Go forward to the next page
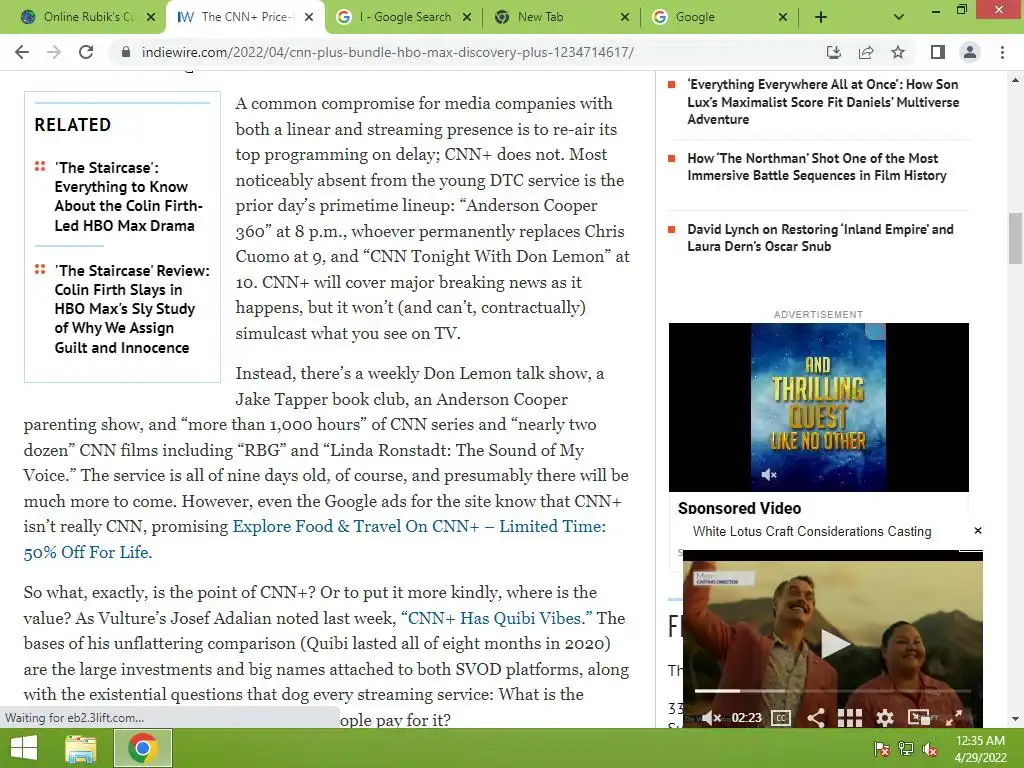Viewport: 1024px width, 768px height. (54, 52)
